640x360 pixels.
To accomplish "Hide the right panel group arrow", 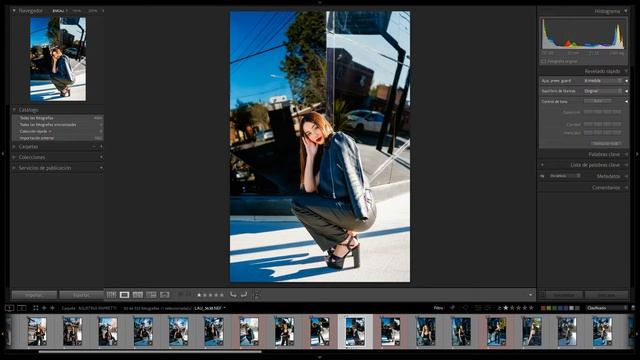I will pos(637,154).
